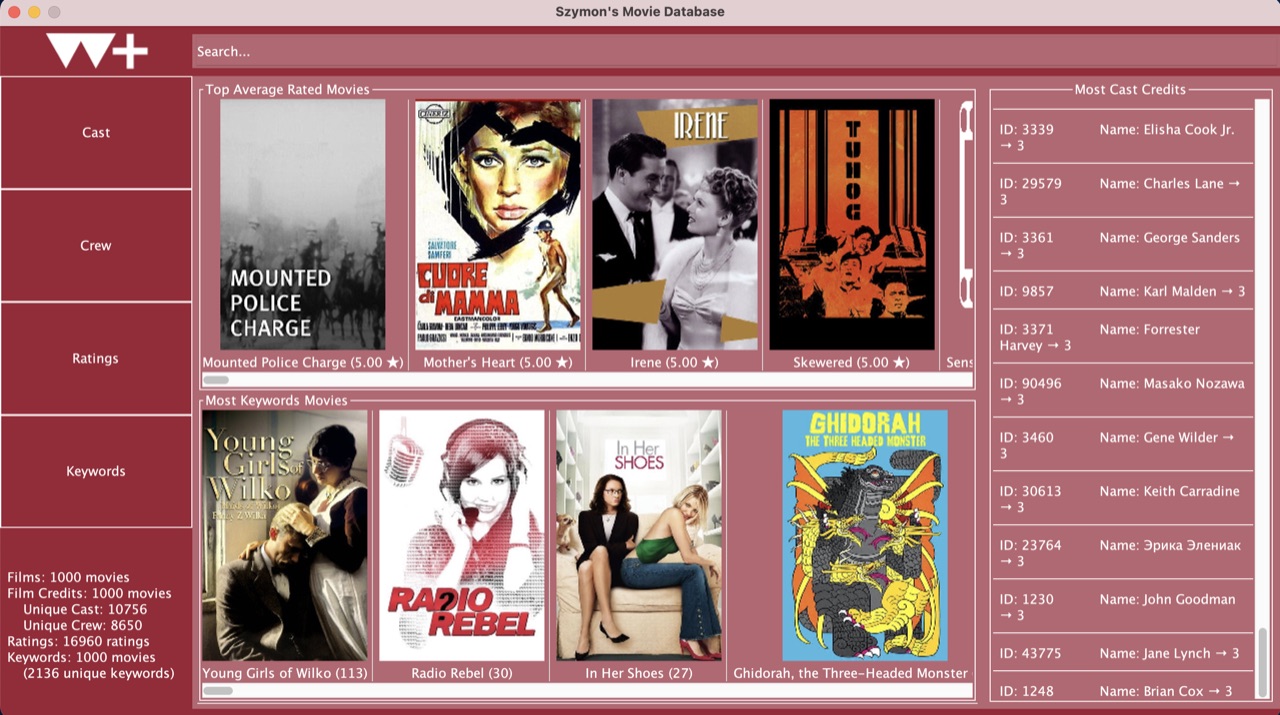Select the Tuhog movie poster
The height and width of the screenshot is (715, 1280).
tap(852, 225)
